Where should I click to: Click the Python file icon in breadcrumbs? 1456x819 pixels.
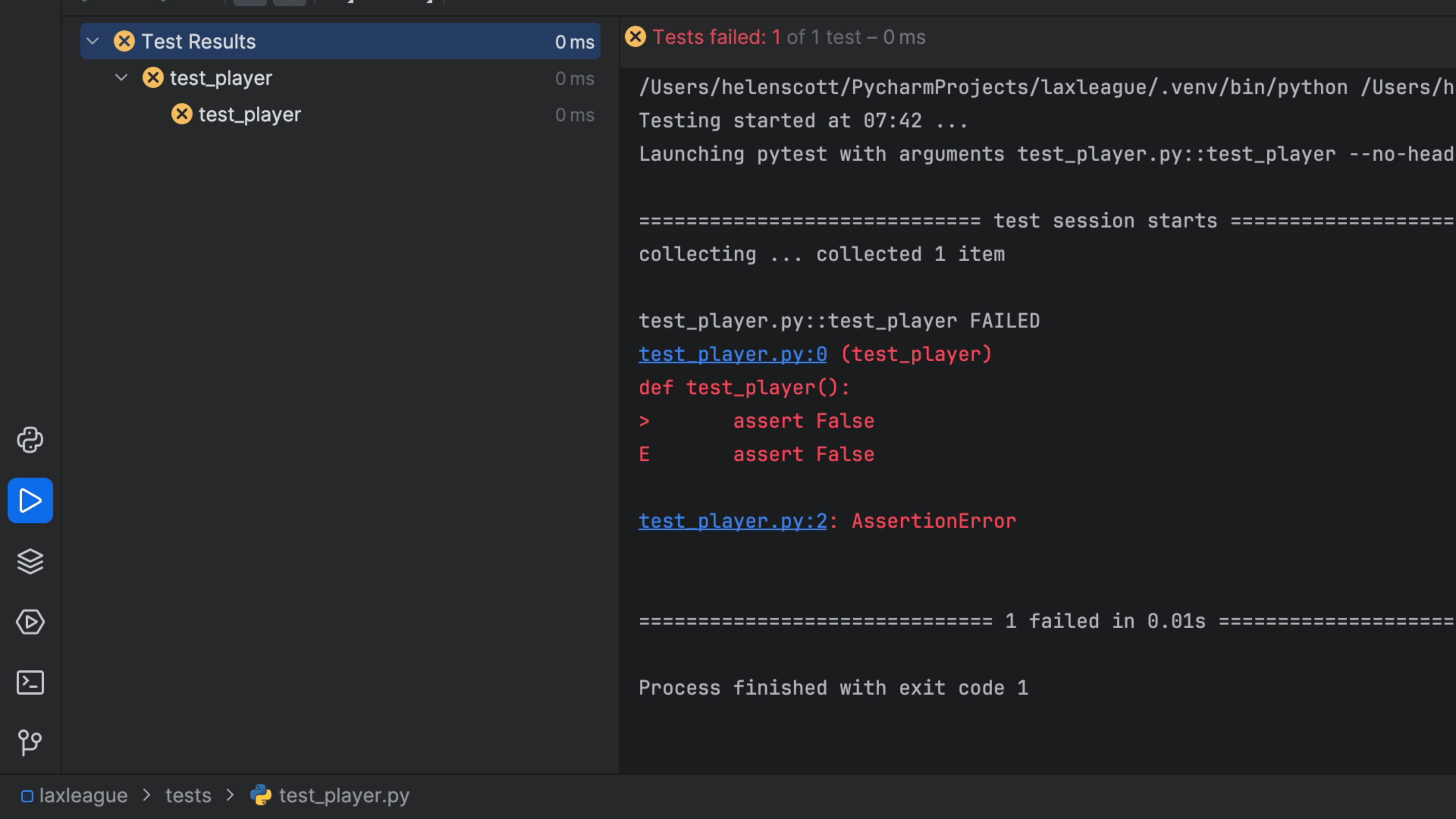click(x=260, y=795)
